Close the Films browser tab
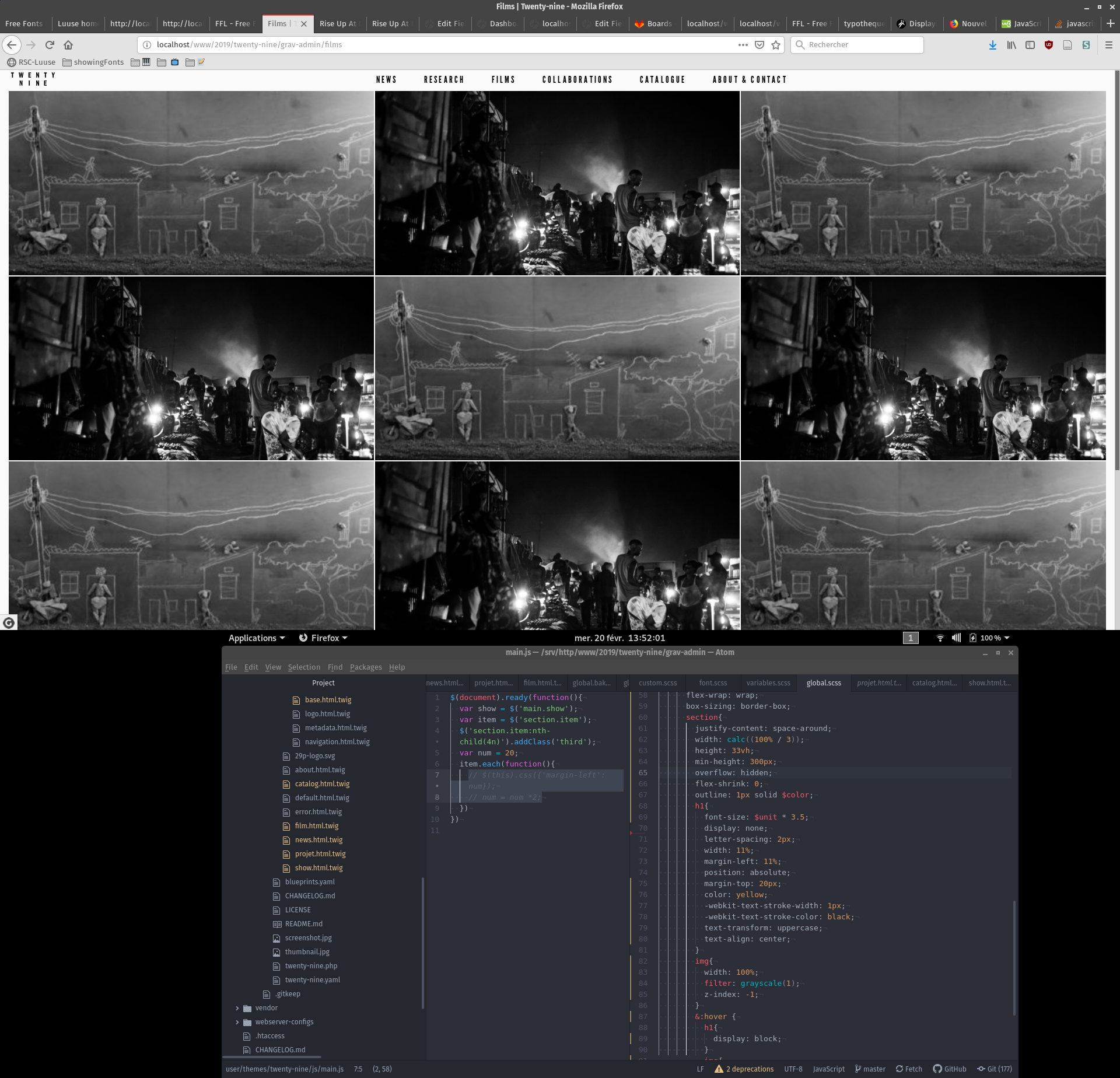Viewport: 1120px width, 1078px height. [304, 24]
